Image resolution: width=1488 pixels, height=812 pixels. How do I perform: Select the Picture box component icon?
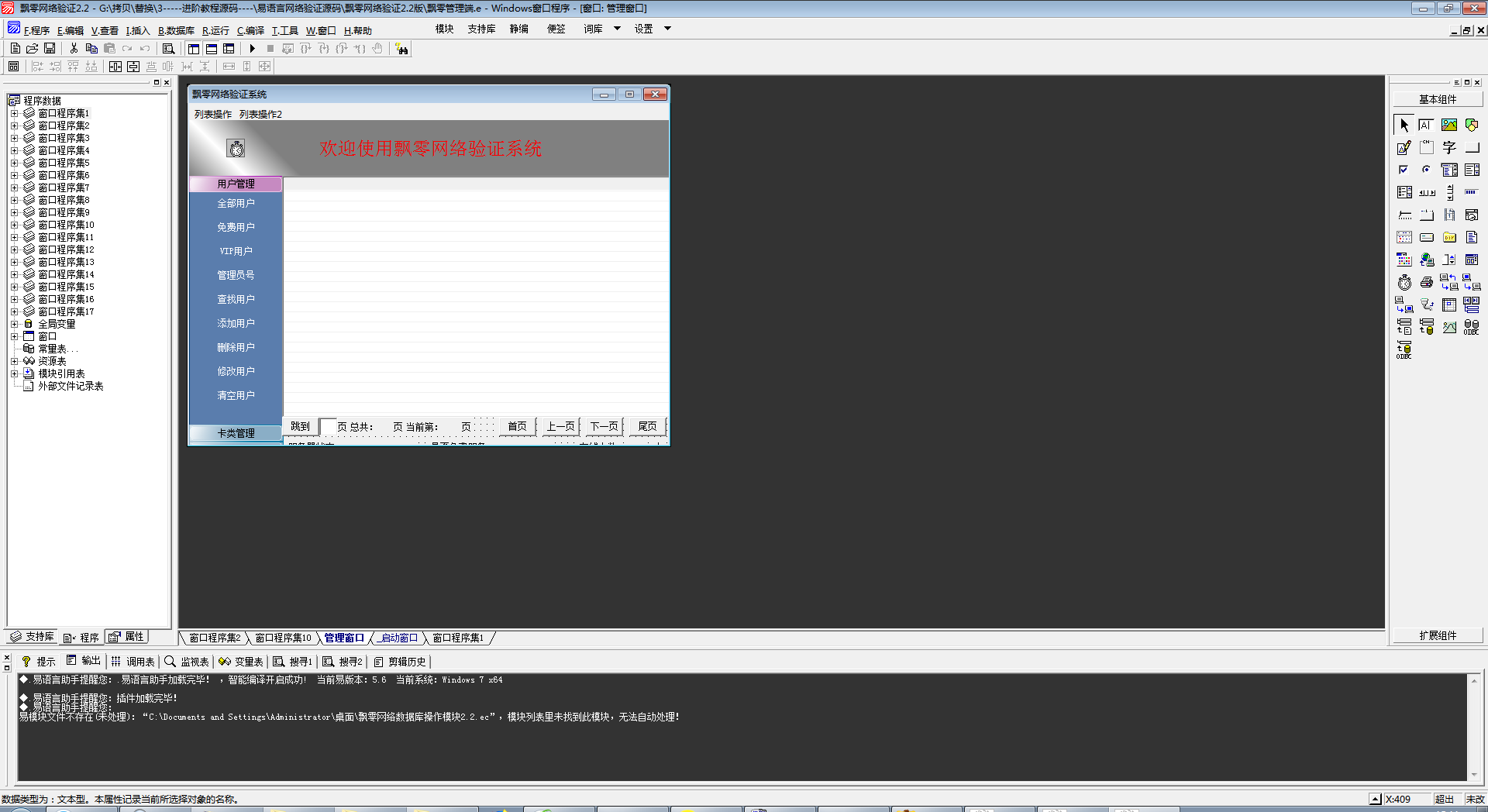click(1449, 125)
